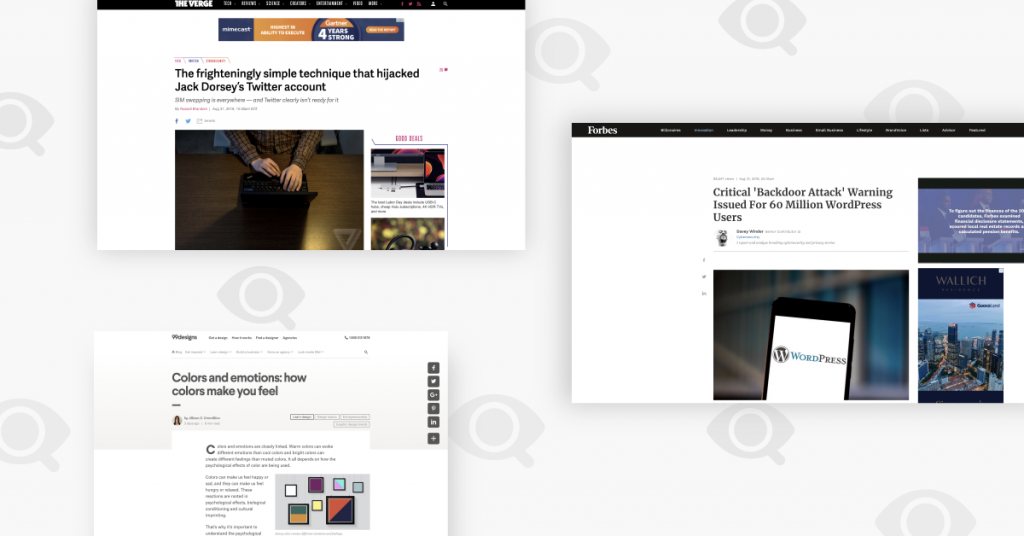The height and width of the screenshot is (536, 1024).
Task: Select Money in Forbes navigation bar
Action: (766, 130)
